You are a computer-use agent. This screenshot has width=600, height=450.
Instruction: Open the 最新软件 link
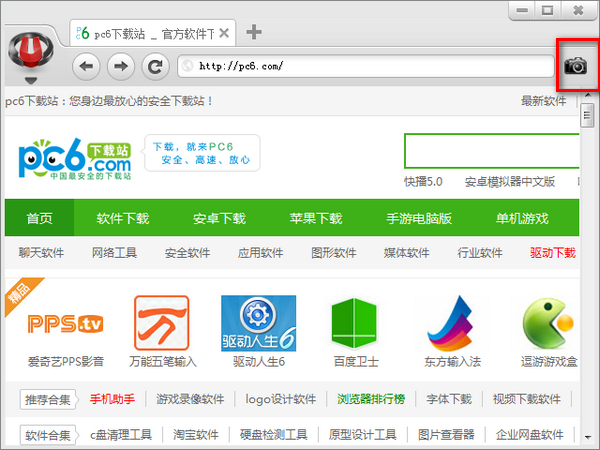[543, 101]
